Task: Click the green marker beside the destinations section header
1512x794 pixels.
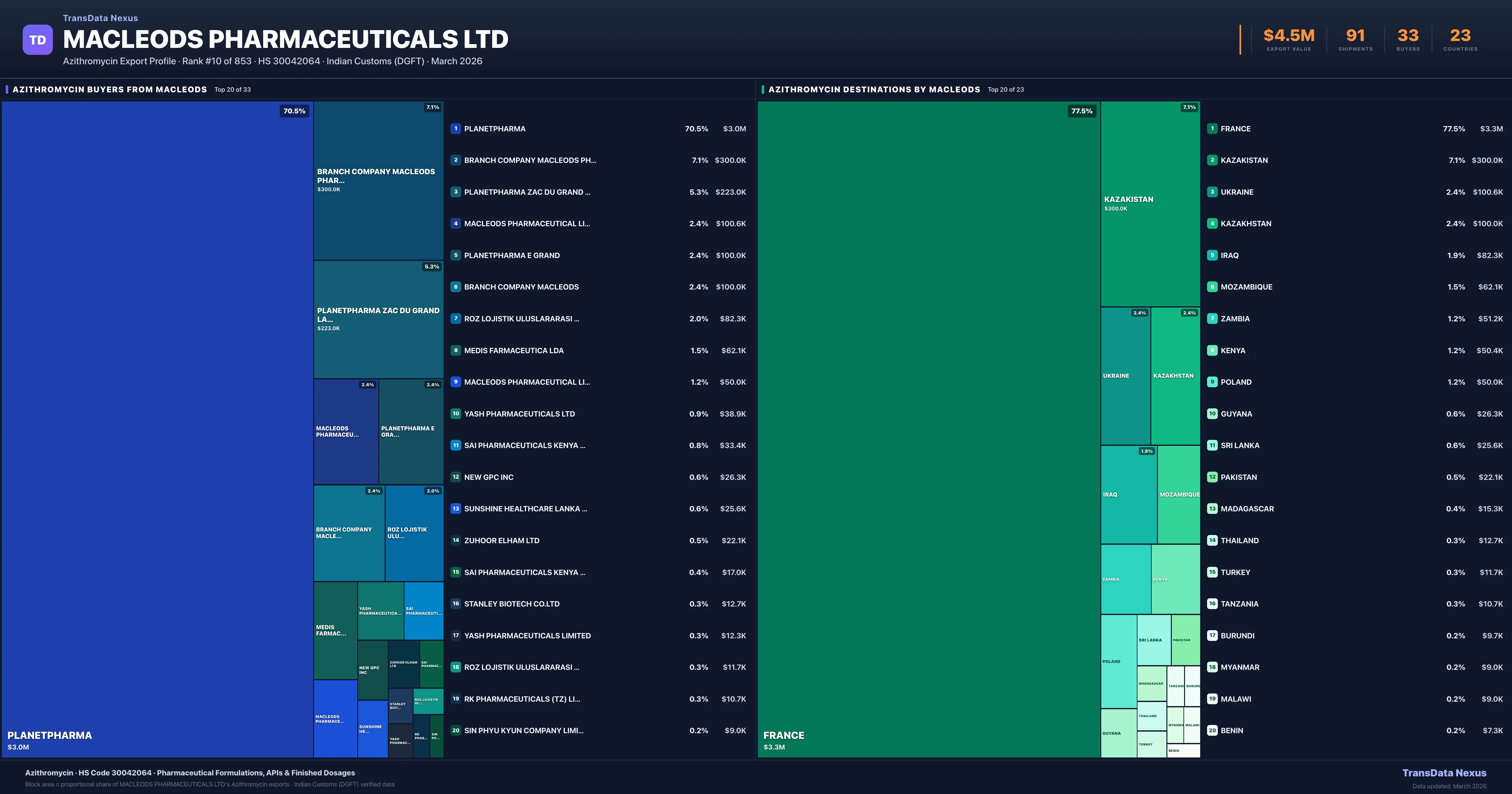Action: pyautogui.click(x=762, y=89)
